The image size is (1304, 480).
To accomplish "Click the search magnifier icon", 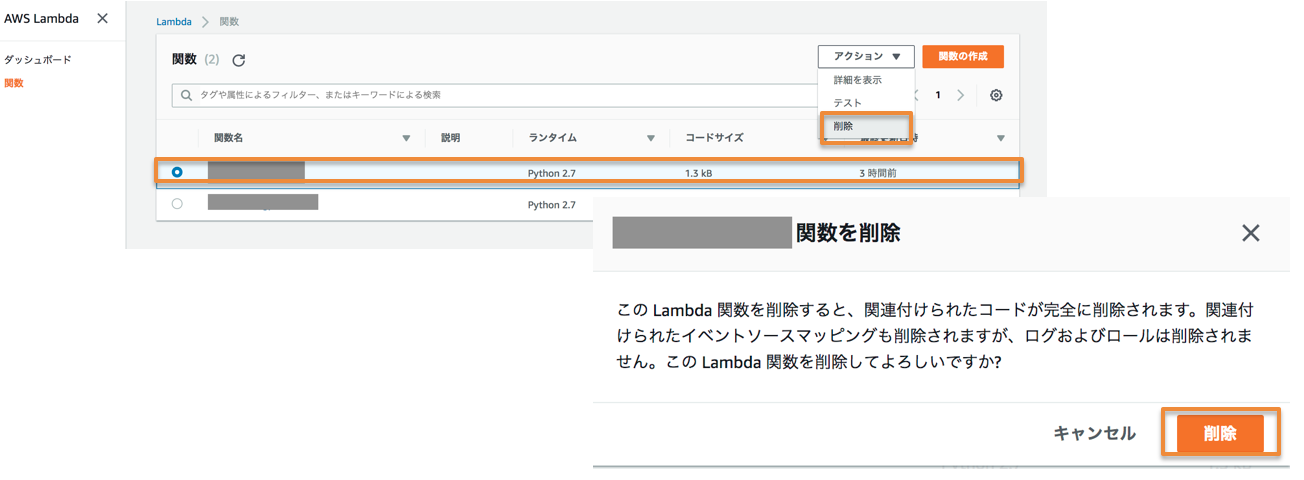I will click(186, 95).
